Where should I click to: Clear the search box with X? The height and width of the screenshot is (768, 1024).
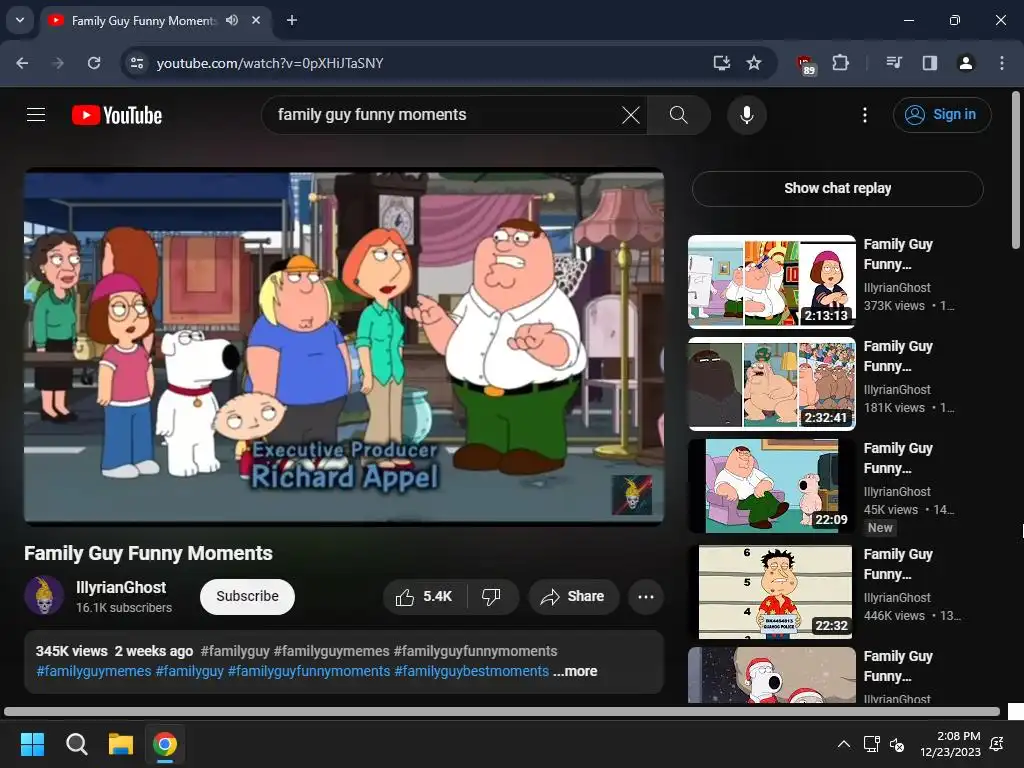(631, 115)
